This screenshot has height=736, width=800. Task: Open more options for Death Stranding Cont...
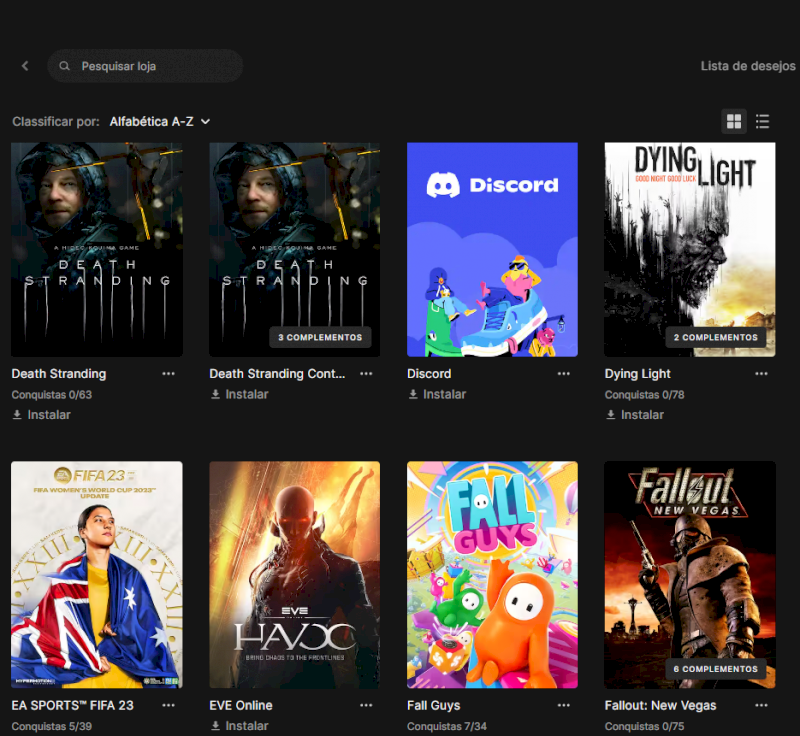click(x=366, y=374)
